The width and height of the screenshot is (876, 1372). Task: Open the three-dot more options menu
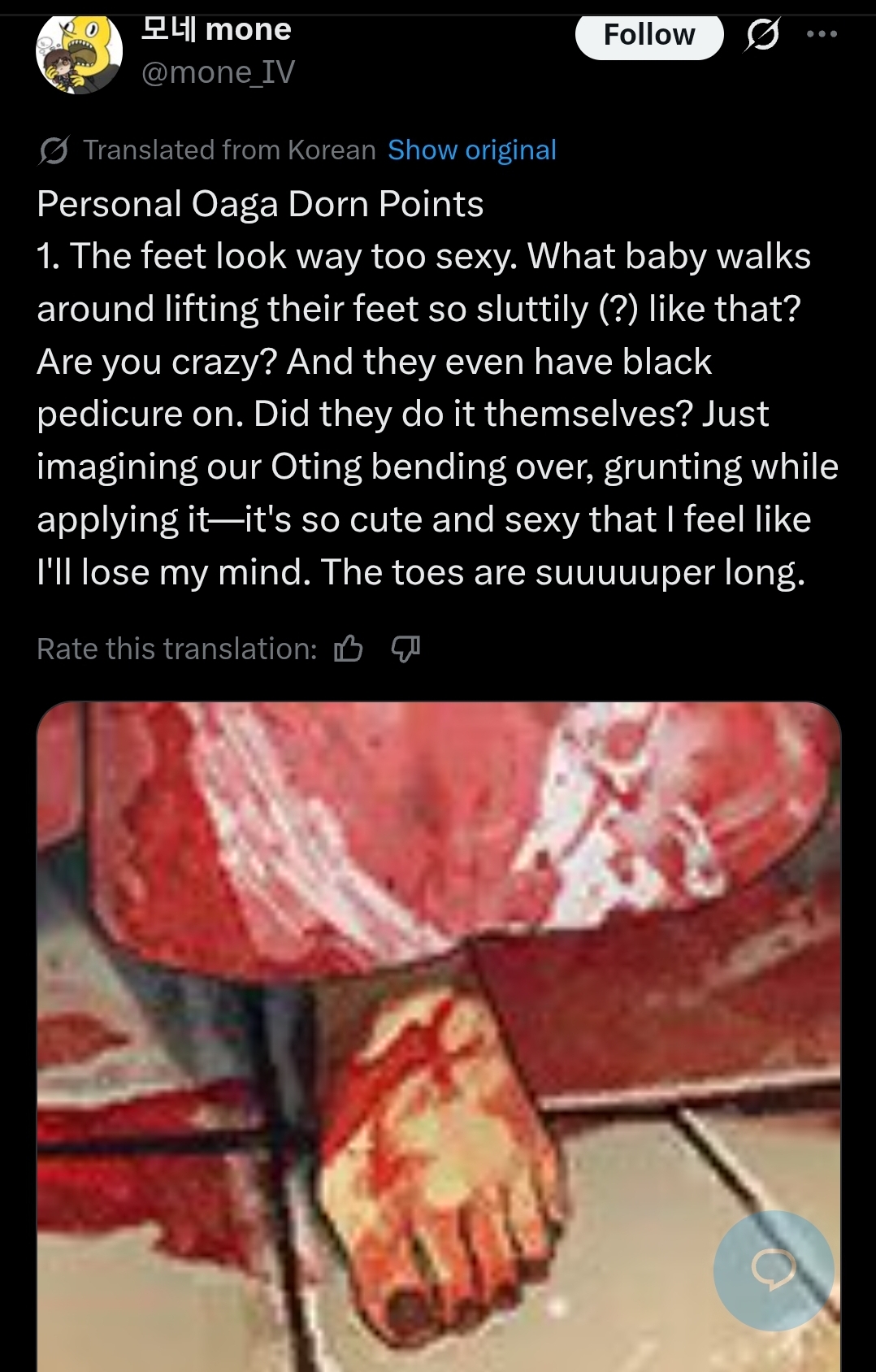pos(822,34)
